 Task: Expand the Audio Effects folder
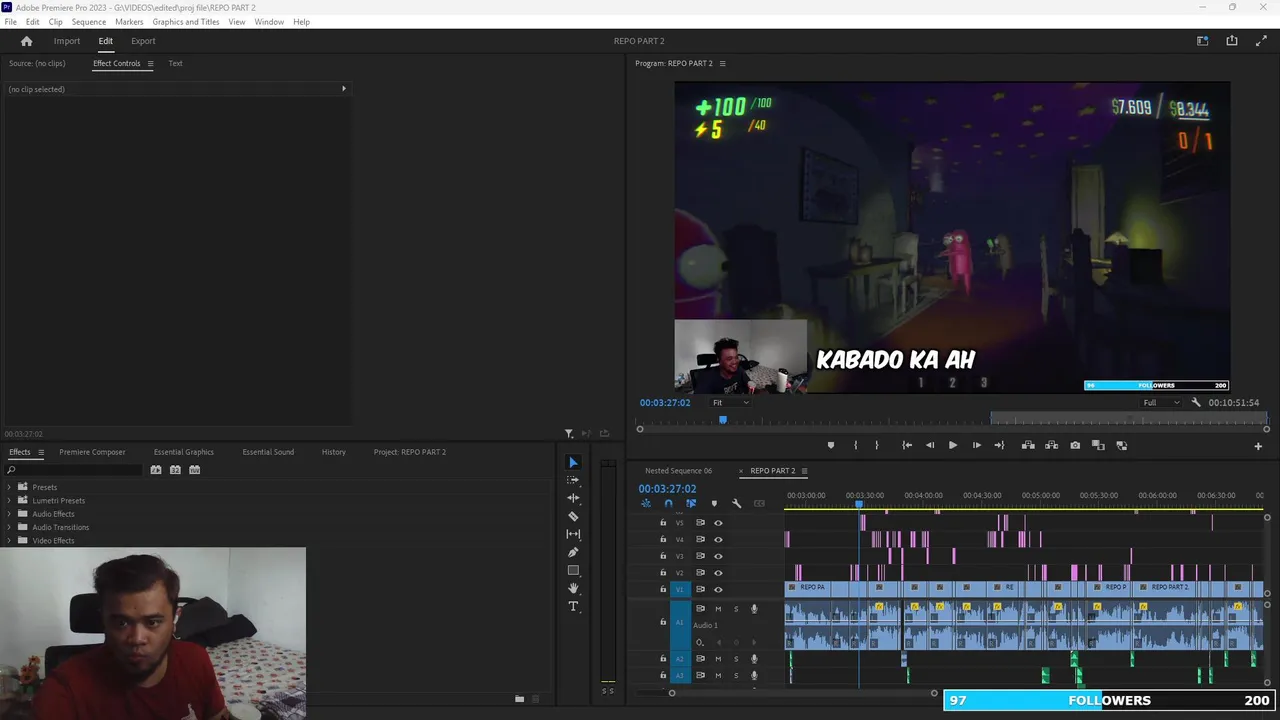9,514
